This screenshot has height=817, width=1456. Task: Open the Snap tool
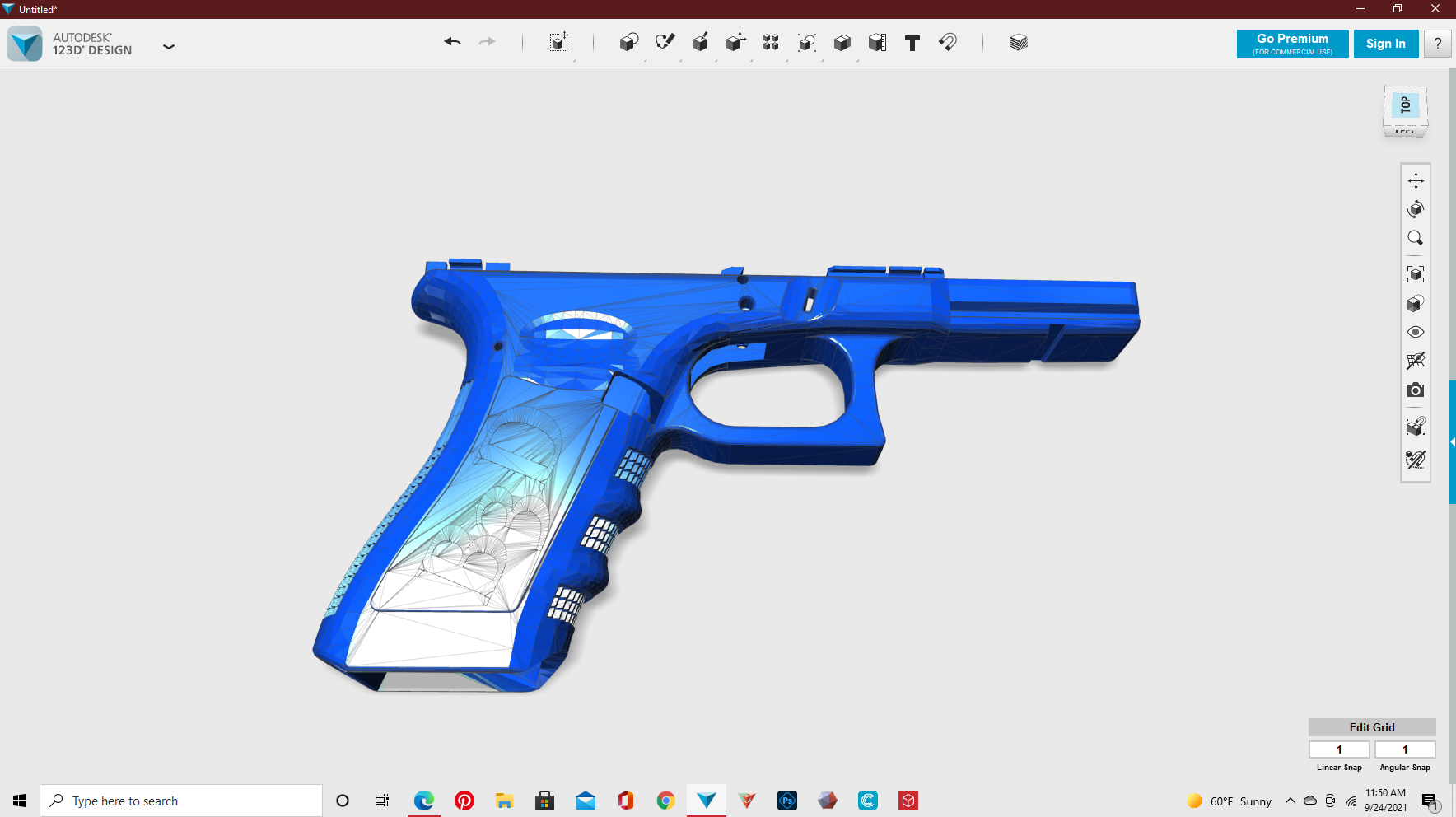tap(947, 43)
